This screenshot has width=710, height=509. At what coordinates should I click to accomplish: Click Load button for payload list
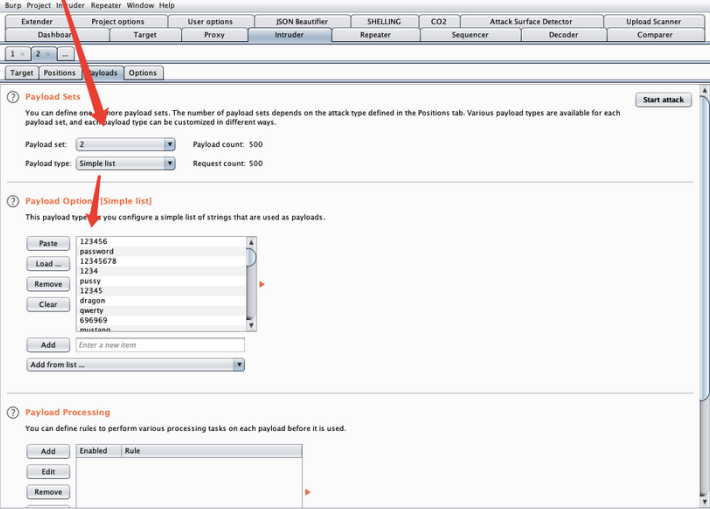click(48, 264)
